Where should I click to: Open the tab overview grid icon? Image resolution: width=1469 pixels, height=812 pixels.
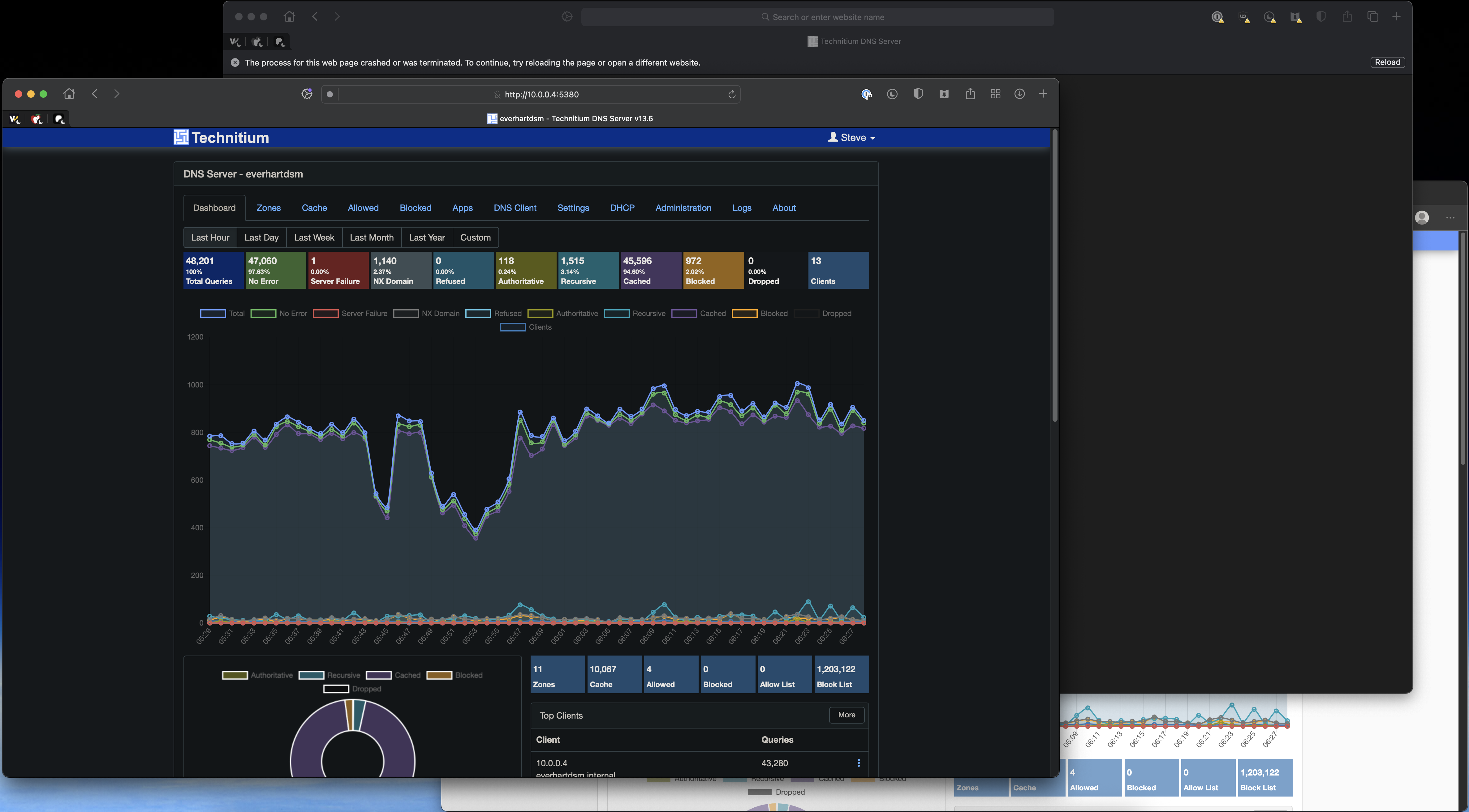point(996,94)
